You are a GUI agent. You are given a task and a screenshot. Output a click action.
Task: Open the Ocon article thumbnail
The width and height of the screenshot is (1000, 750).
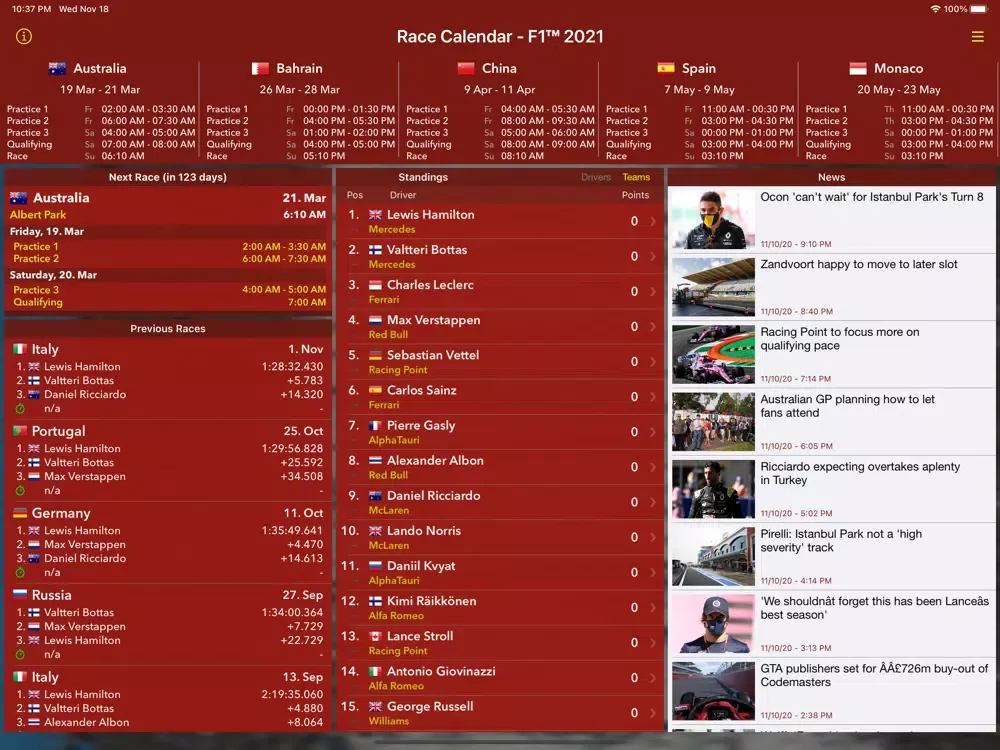(713, 220)
